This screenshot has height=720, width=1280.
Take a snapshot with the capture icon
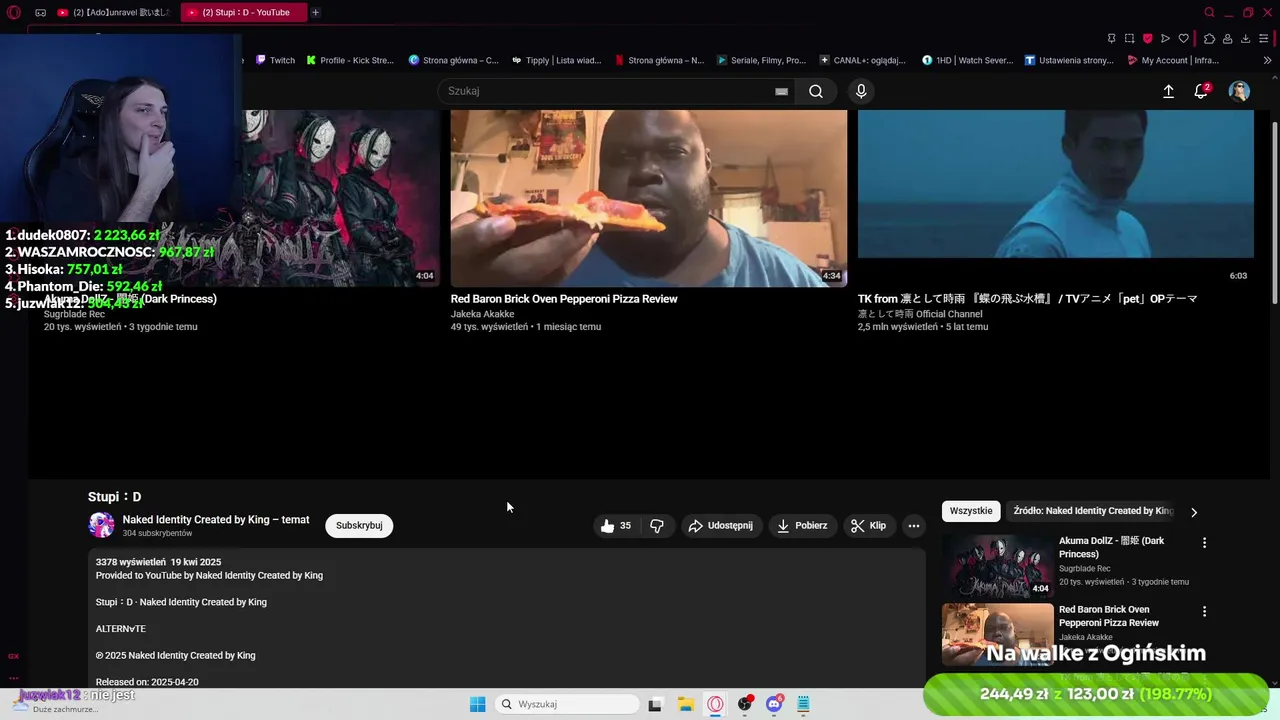point(1129,39)
